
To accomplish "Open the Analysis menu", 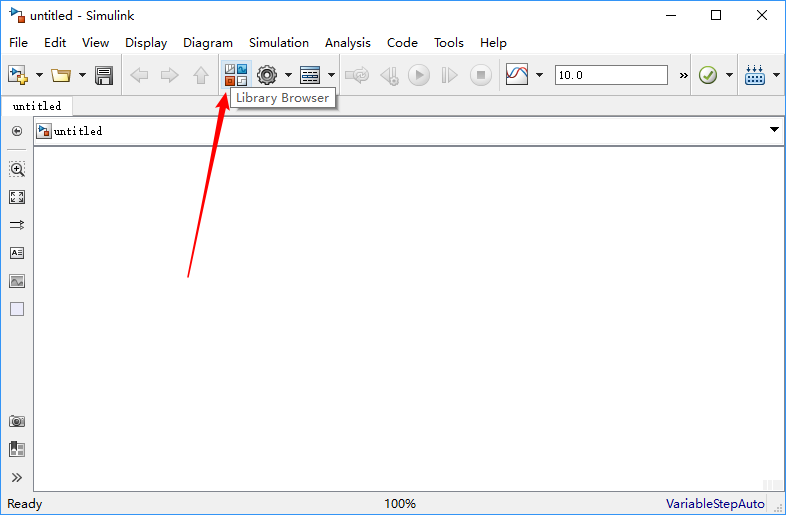I will pyautogui.click(x=347, y=43).
